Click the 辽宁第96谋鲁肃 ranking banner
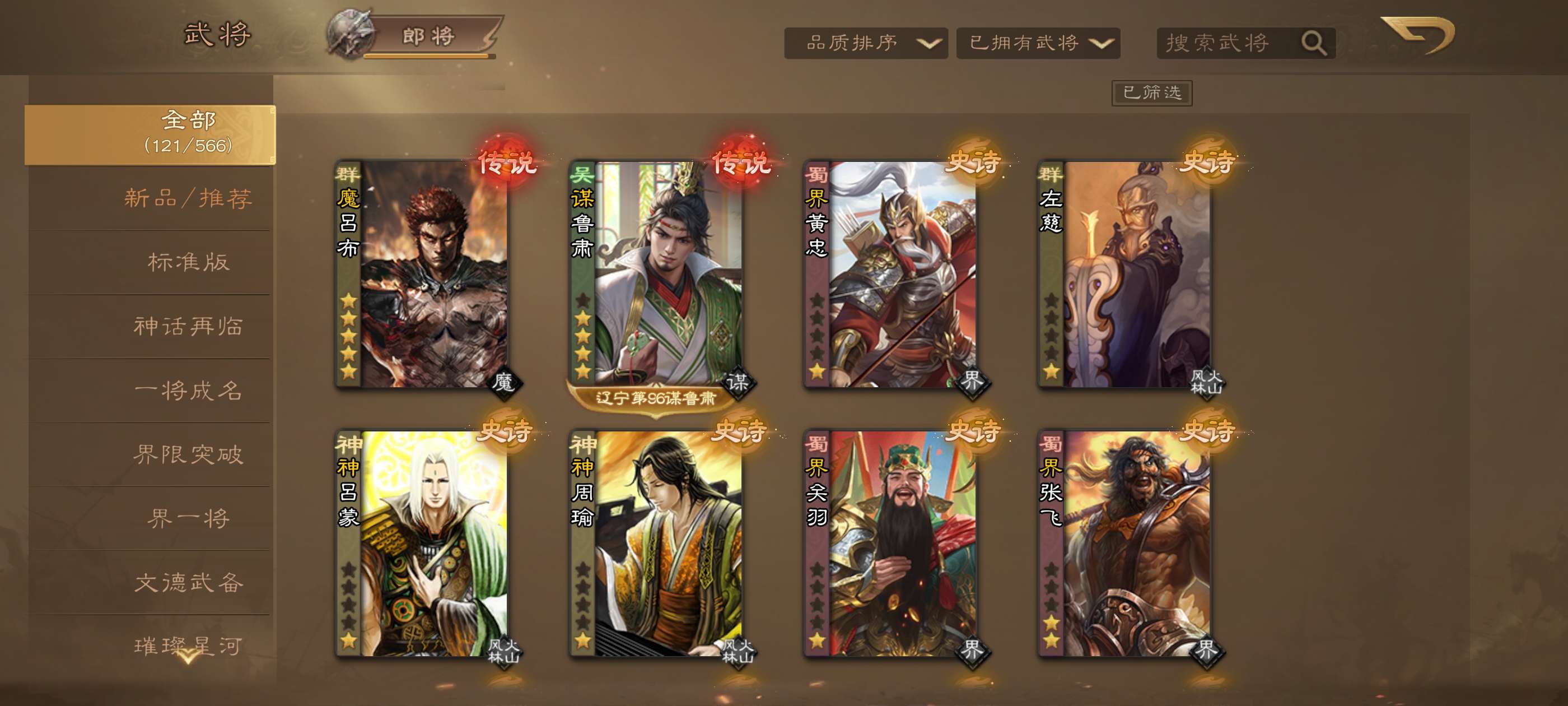This screenshot has width=1568, height=706. (x=655, y=398)
